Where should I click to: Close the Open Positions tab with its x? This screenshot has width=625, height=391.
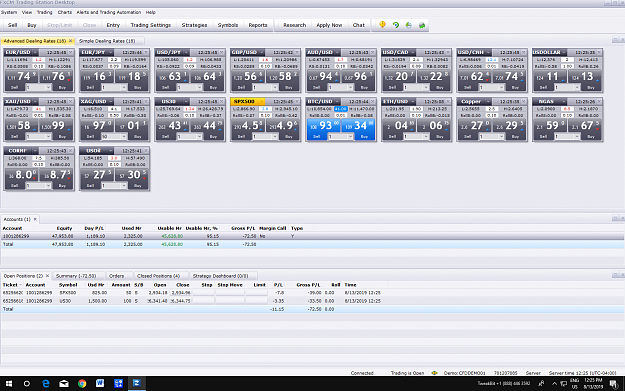click(x=47, y=276)
